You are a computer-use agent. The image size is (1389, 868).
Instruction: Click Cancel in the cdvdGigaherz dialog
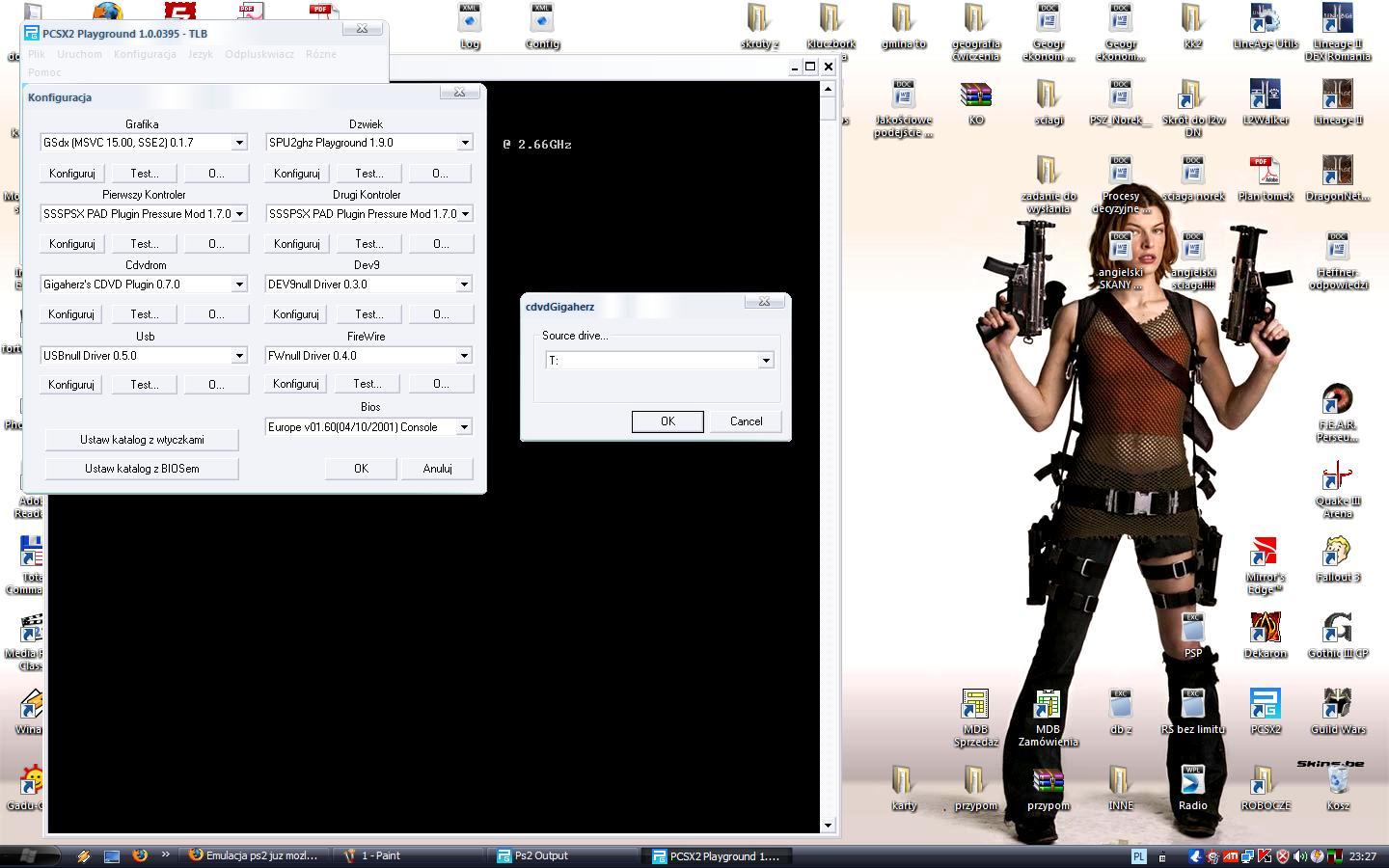coord(746,421)
